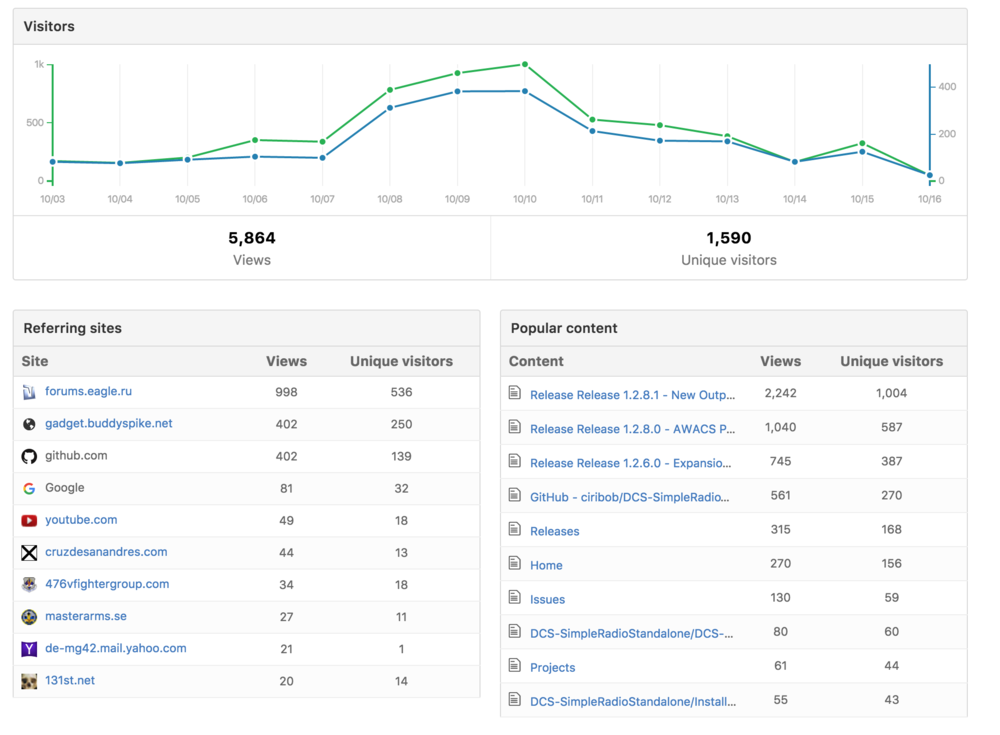Click document icon beside Projects
The image size is (1000, 735).
(x=515, y=665)
